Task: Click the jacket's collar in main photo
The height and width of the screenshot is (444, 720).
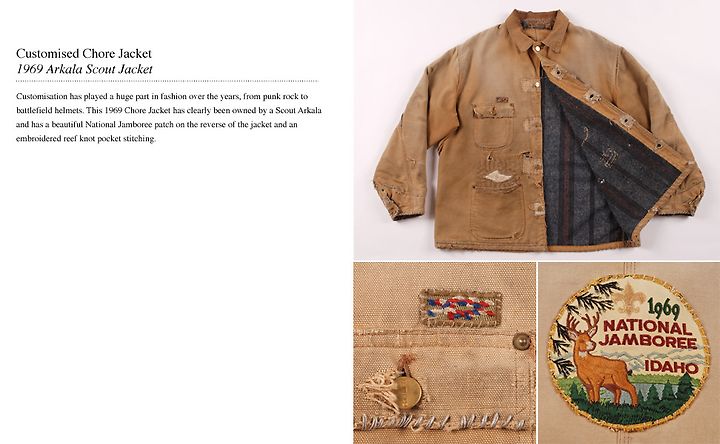Action: pos(538,29)
